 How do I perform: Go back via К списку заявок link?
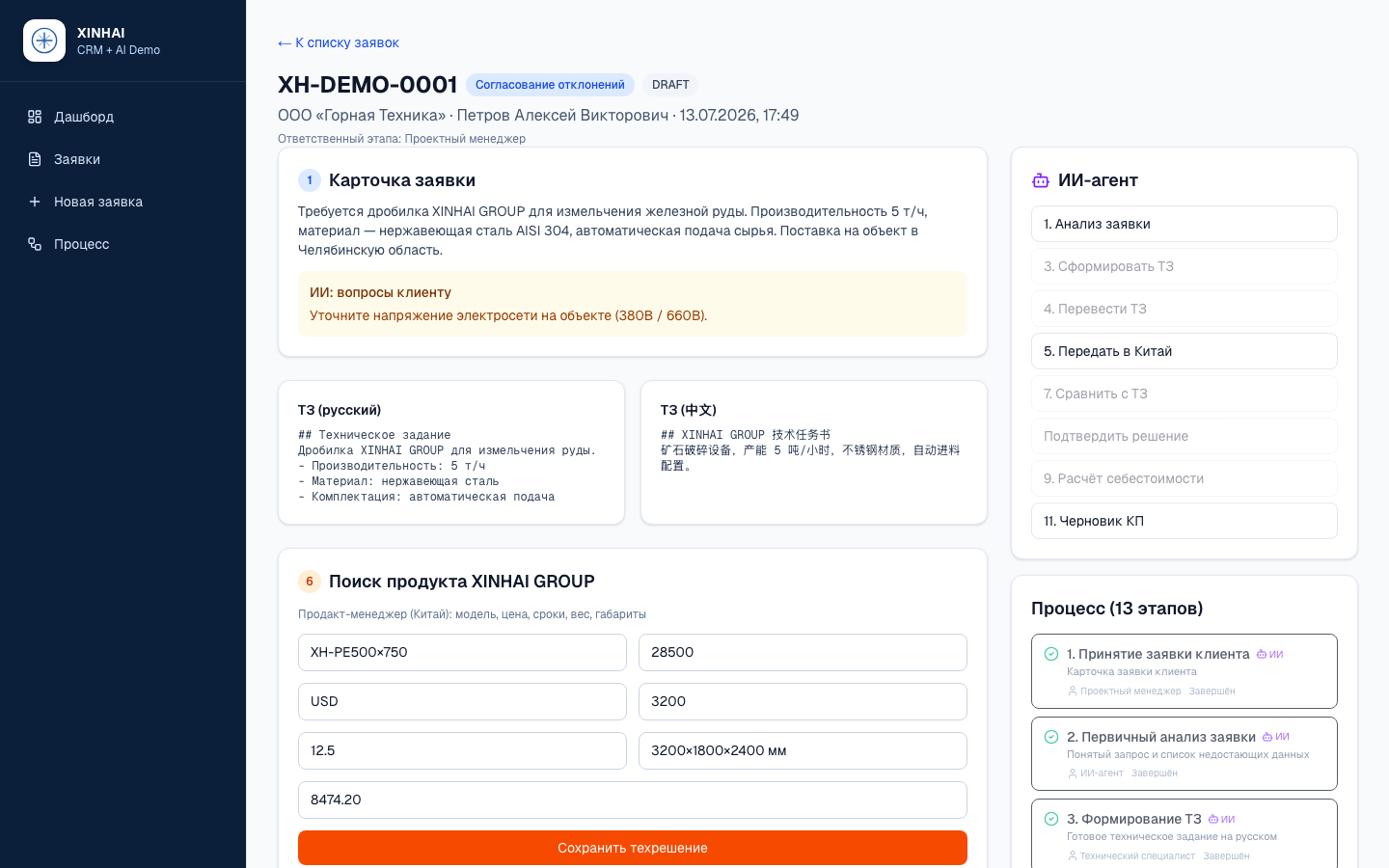click(x=339, y=42)
